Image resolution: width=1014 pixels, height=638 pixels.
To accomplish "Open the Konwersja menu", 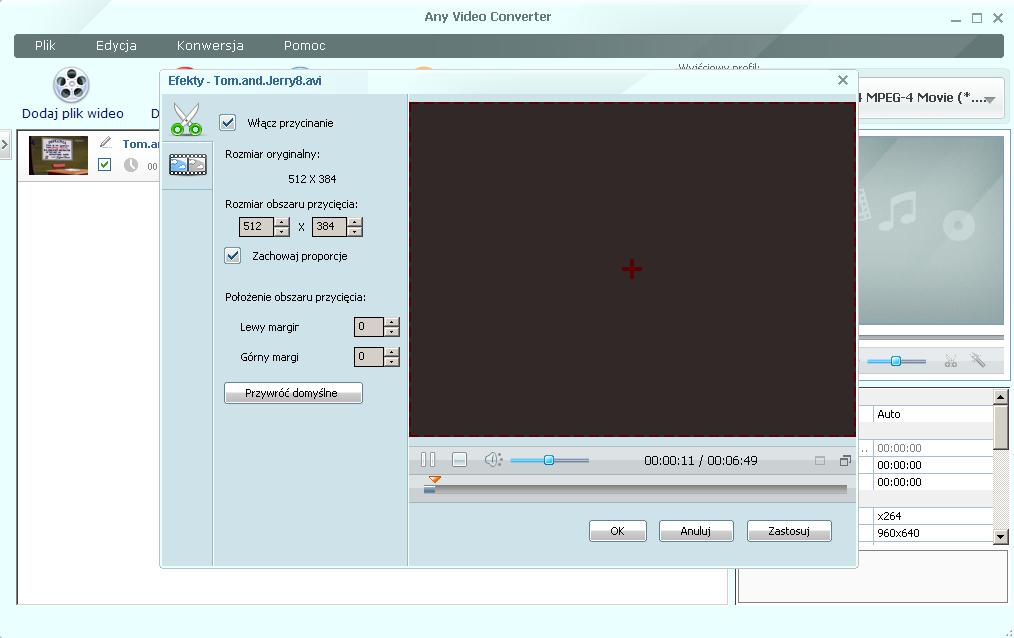I will (x=210, y=46).
